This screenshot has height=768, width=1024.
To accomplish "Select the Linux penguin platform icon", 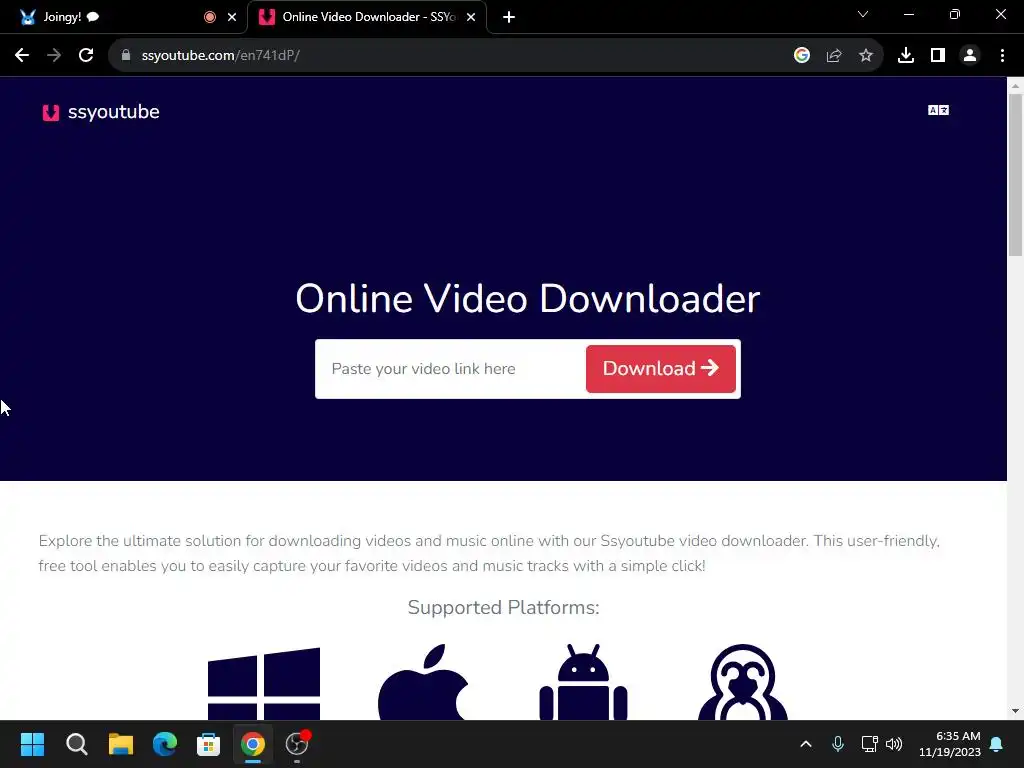I will tap(743, 682).
